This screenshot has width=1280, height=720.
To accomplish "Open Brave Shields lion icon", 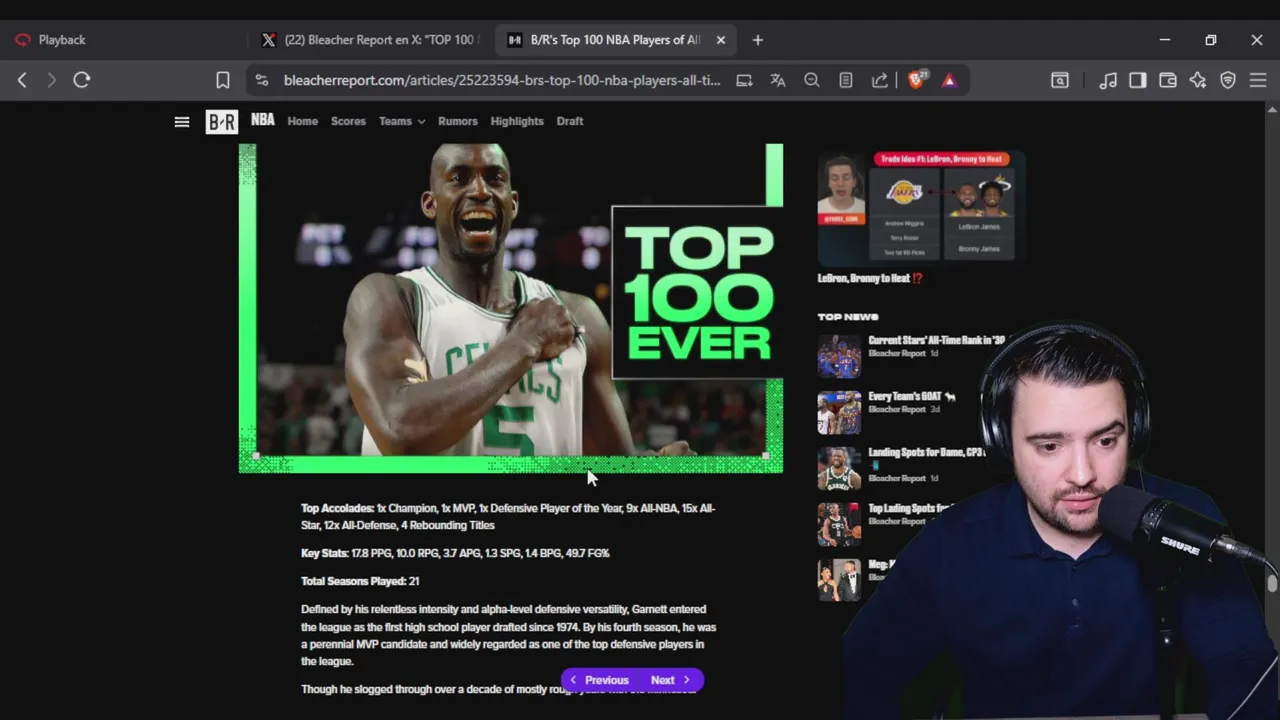I will point(916,80).
